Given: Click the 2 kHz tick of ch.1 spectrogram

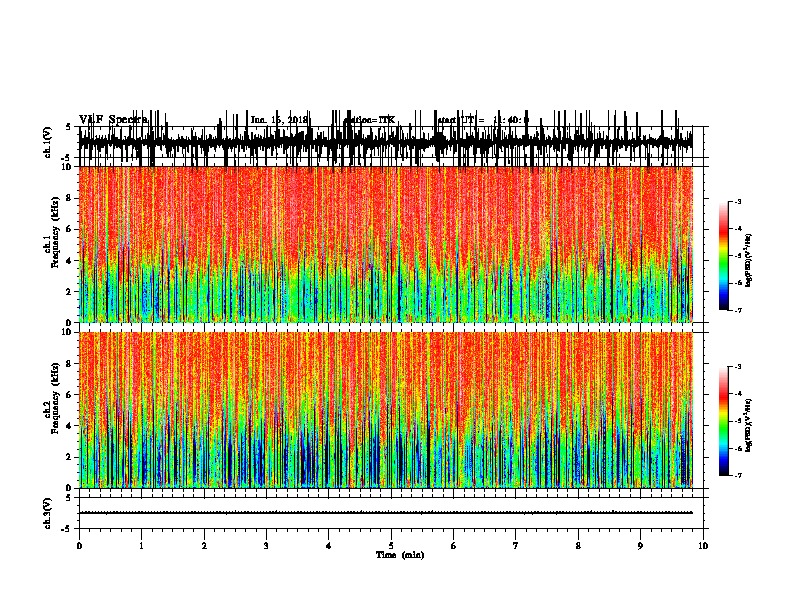Looking at the screenshot, I should coord(70,291).
